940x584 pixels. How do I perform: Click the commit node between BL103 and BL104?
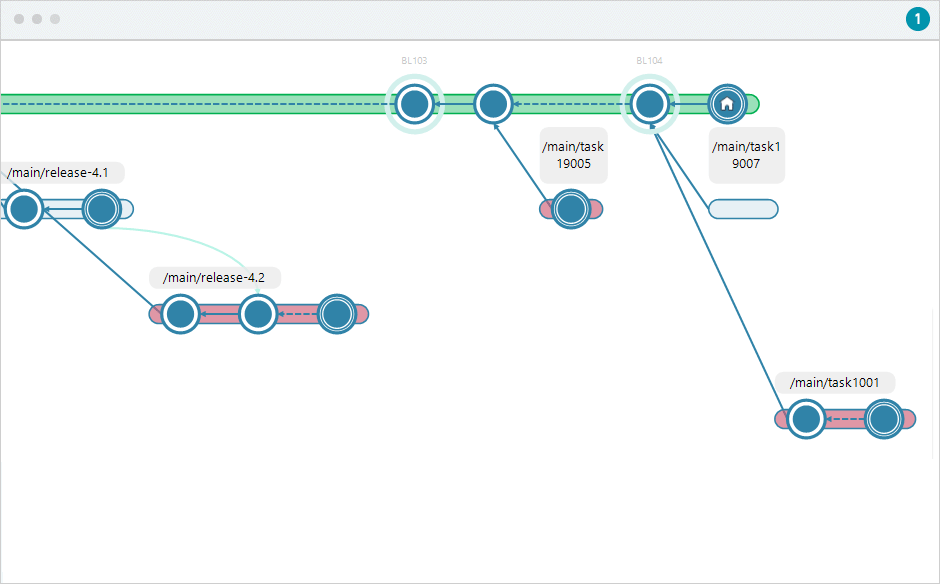(x=493, y=103)
